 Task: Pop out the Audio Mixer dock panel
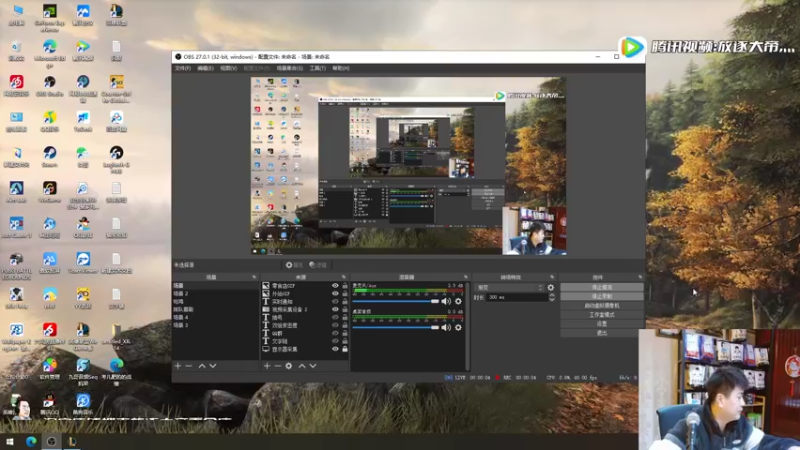(465, 277)
